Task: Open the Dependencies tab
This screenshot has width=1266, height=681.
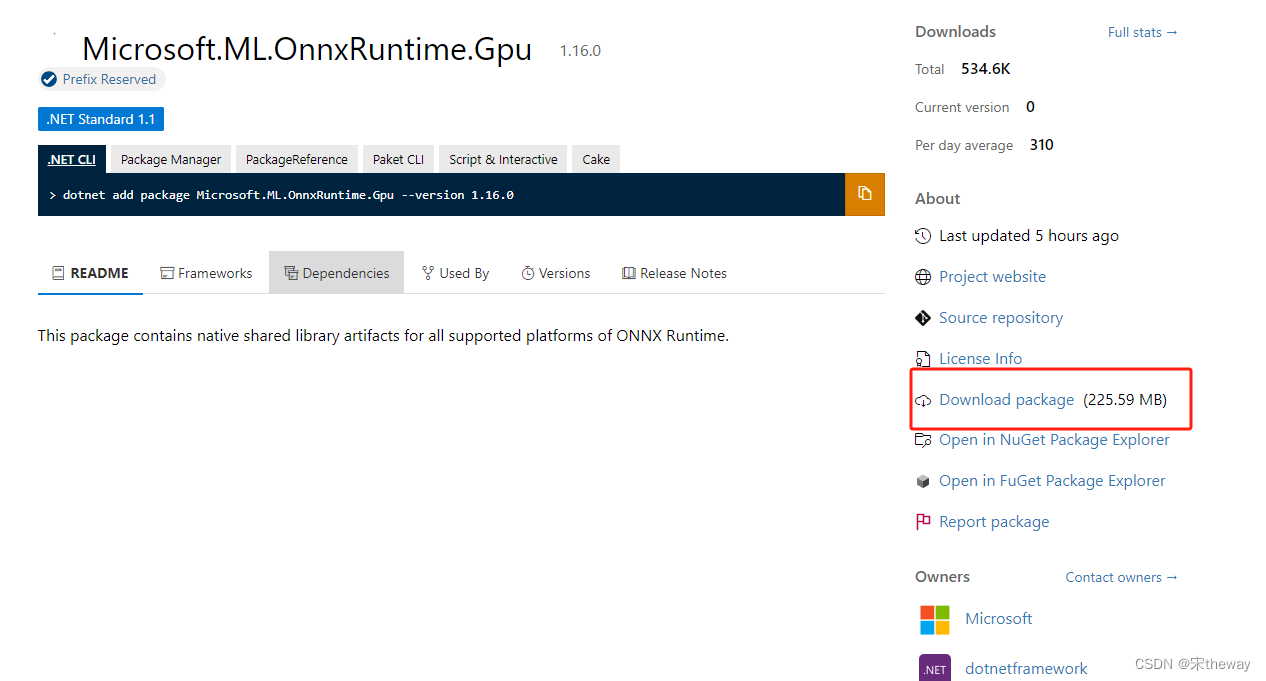Action: point(336,273)
